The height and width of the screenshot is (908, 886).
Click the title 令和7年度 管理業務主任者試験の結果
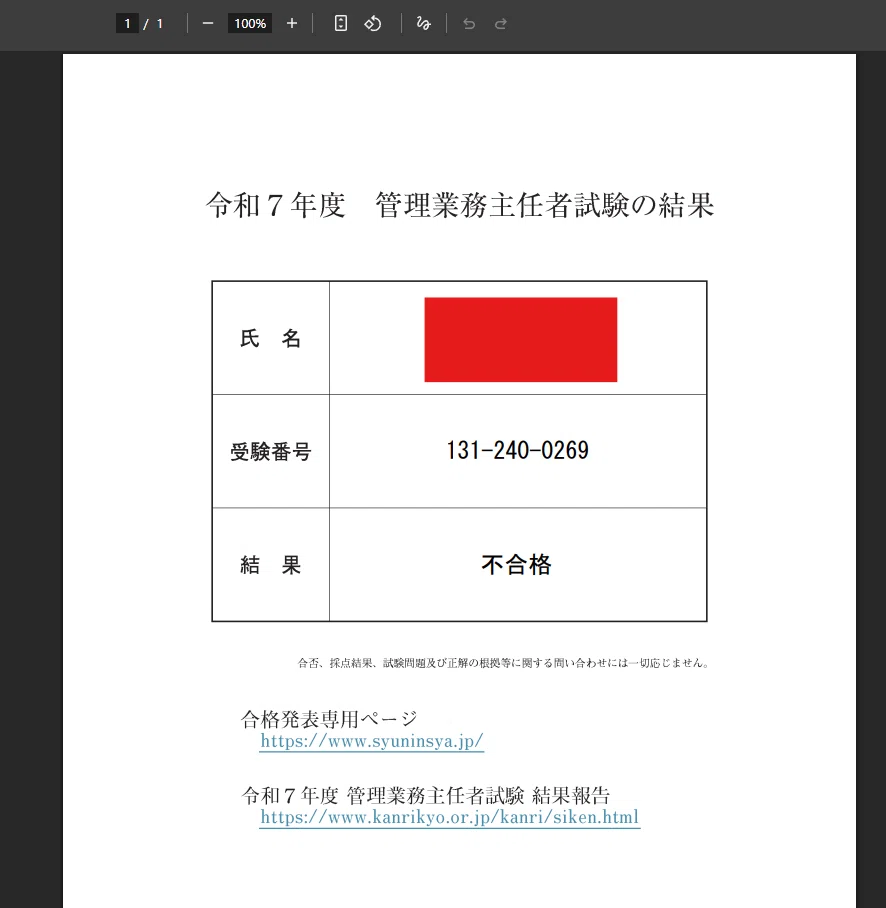point(460,205)
